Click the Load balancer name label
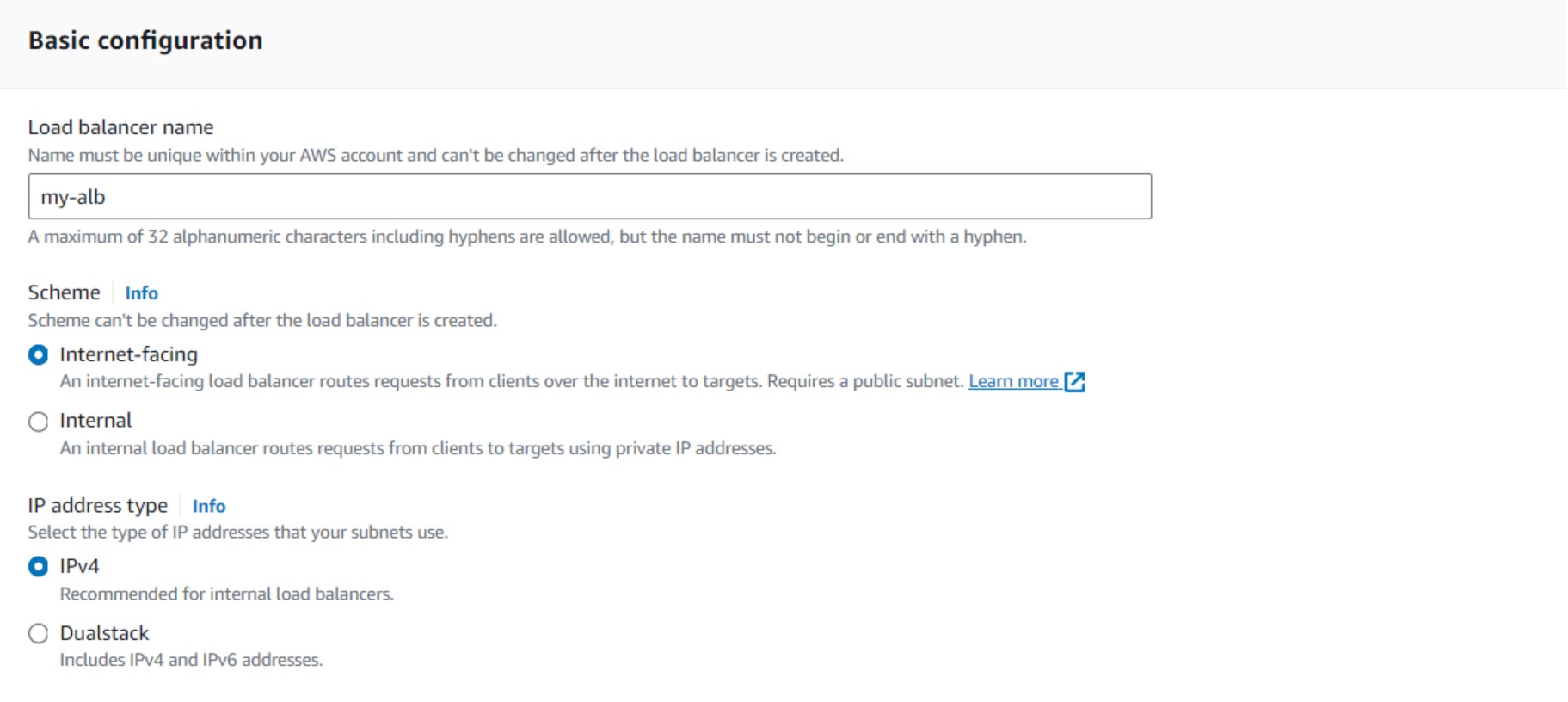1568x702 pixels. click(x=120, y=127)
